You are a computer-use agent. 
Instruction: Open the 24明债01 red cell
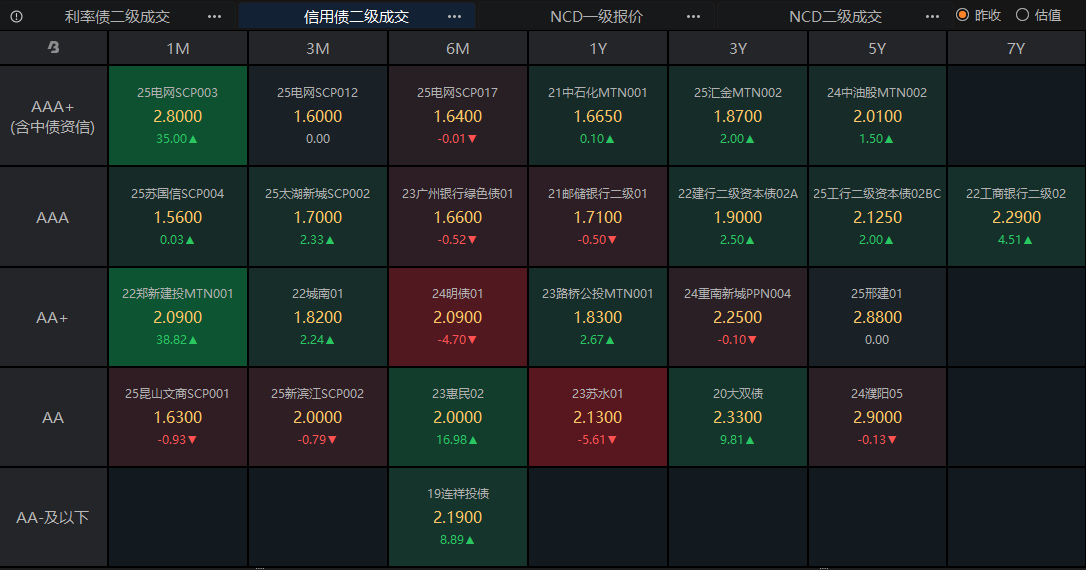(x=458, y=317)
